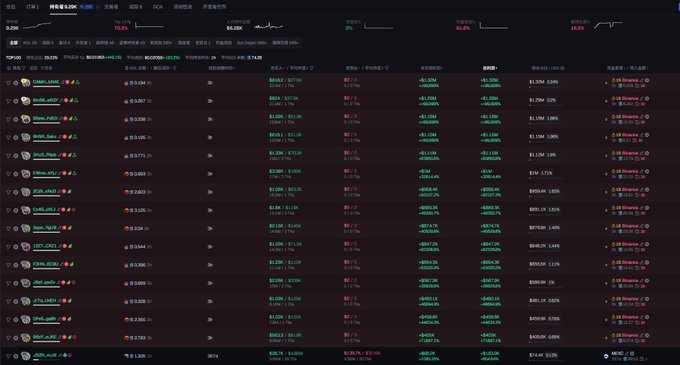Click the blue badge next to holders count tab
Viewport: 680px width, 365px height.
point(86,7)
